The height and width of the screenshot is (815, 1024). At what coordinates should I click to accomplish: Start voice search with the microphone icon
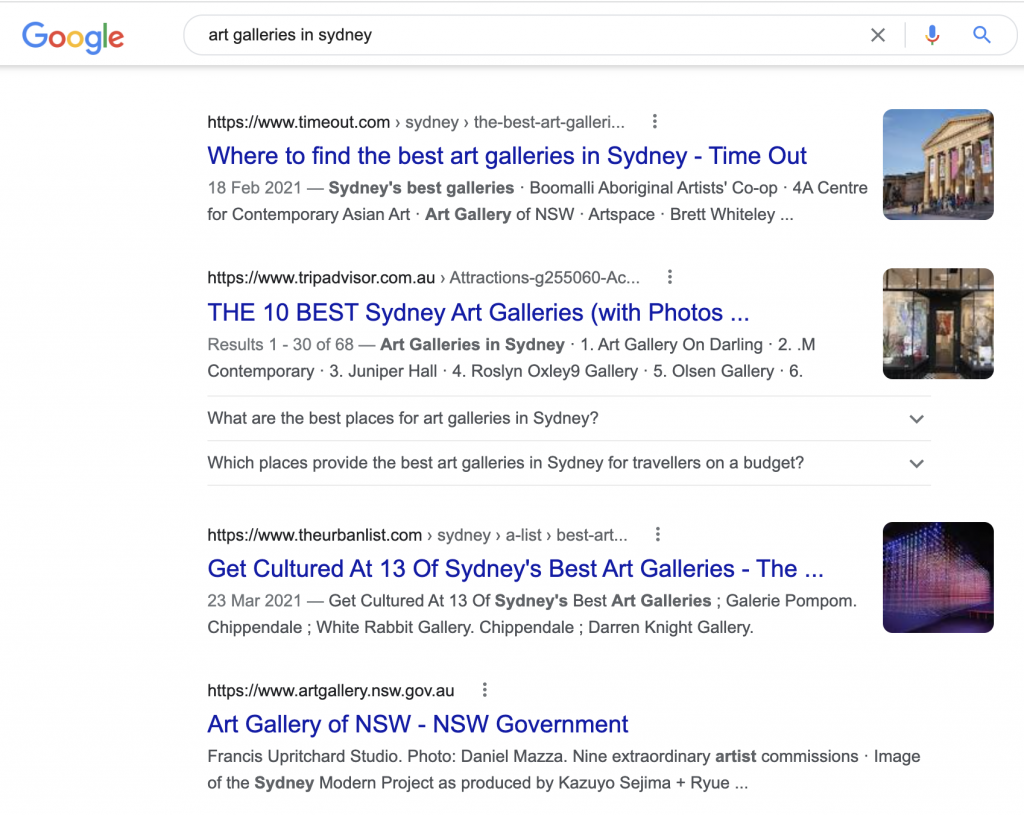[x=932, y=35]
